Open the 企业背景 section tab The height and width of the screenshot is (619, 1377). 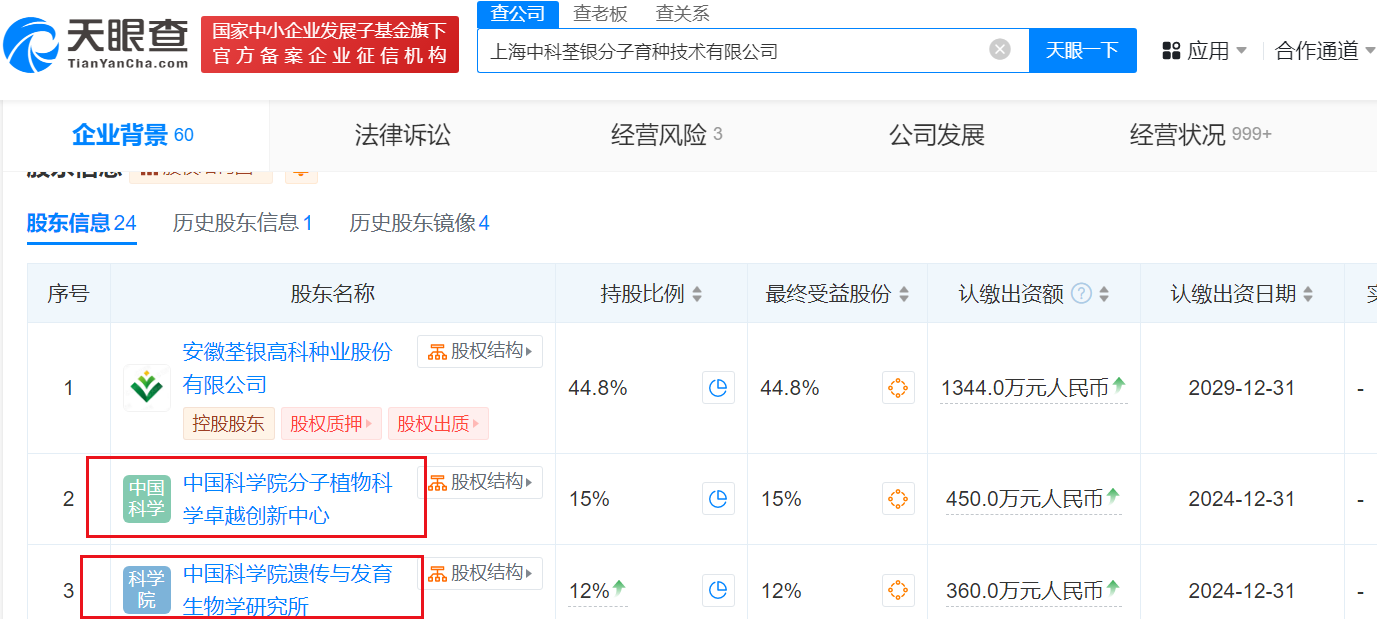tap(133, 135)
